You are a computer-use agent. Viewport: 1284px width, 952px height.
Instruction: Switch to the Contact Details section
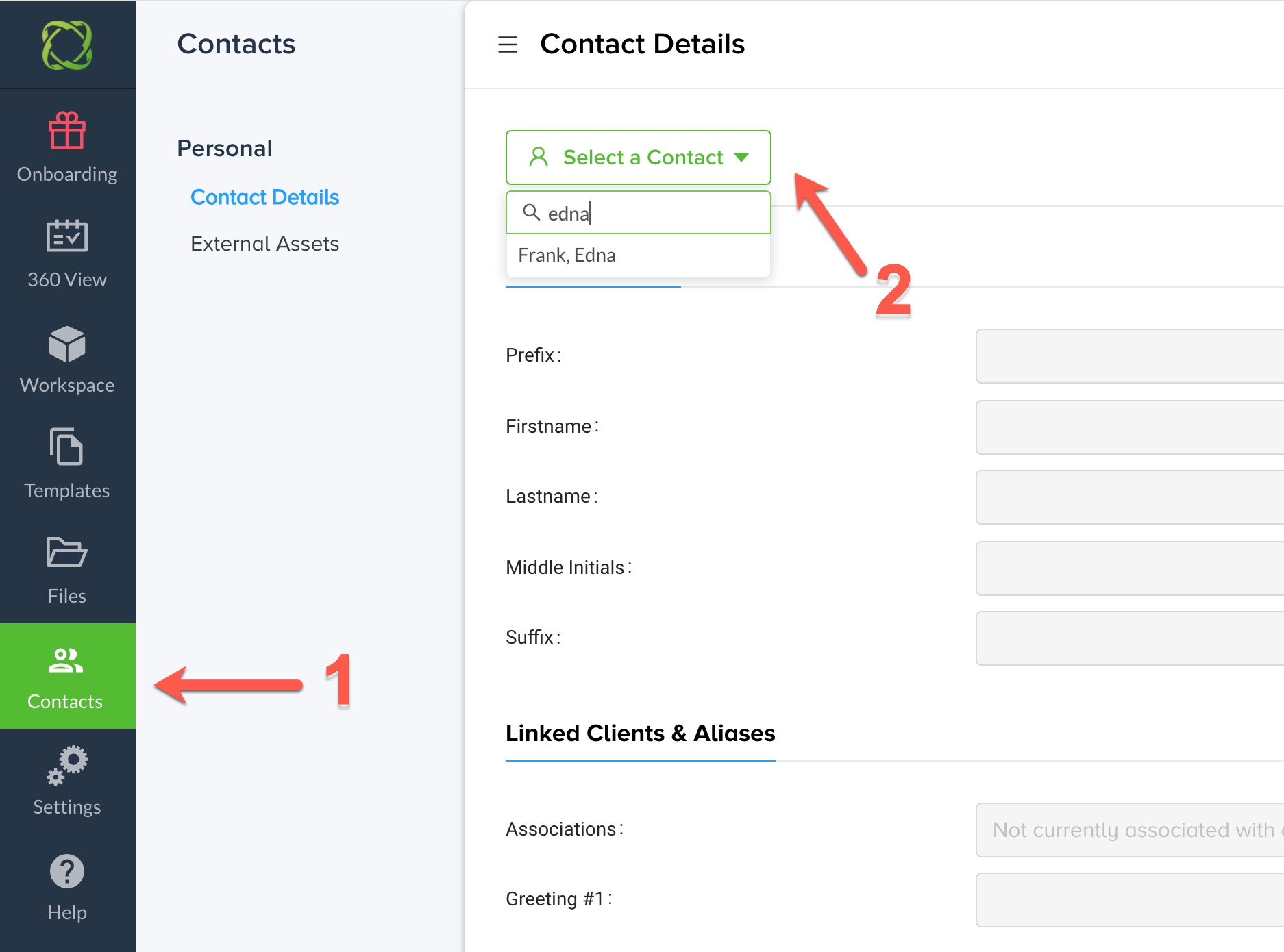pyautogui.click(x=265, y=197)
